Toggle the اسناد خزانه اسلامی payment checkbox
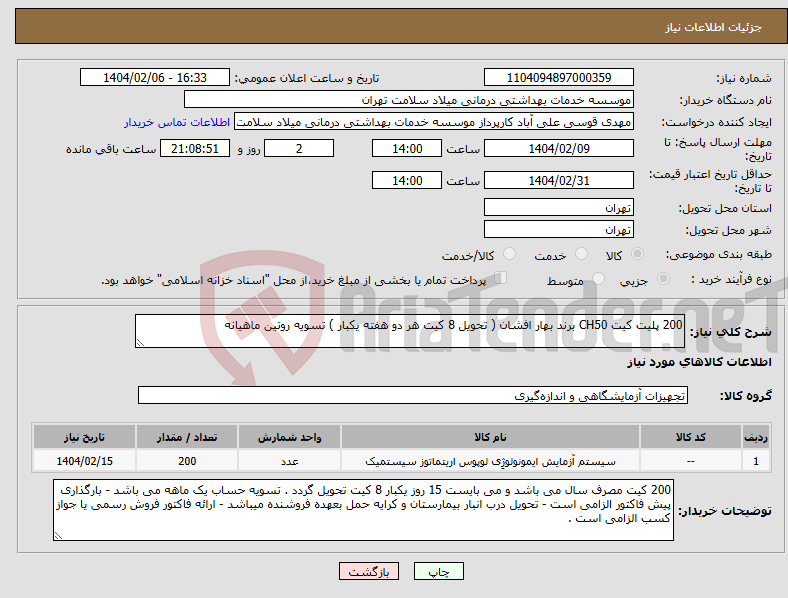The image size is (788, 598). 501,278
